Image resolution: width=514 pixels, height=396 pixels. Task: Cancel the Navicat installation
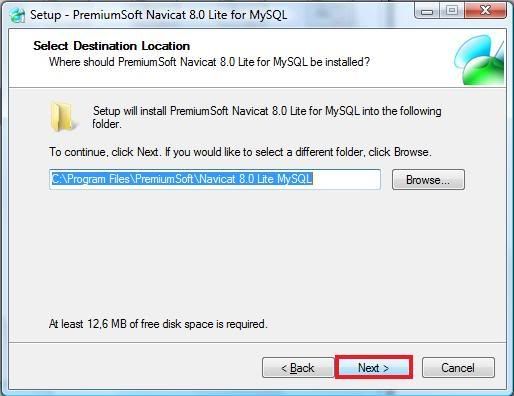(x=458, y=368)
